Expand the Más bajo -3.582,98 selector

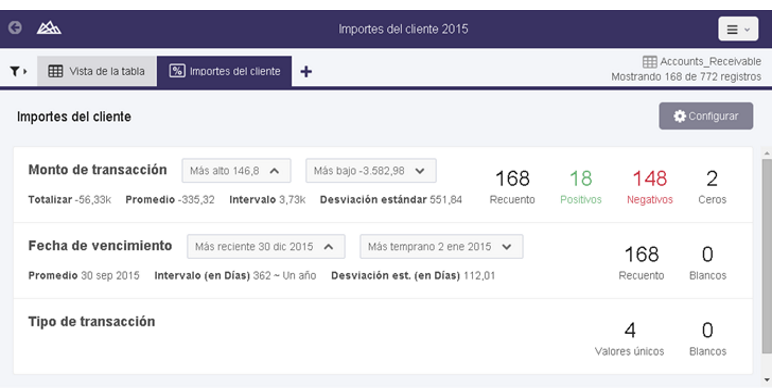pyautogui.click(x=371, y=171)
